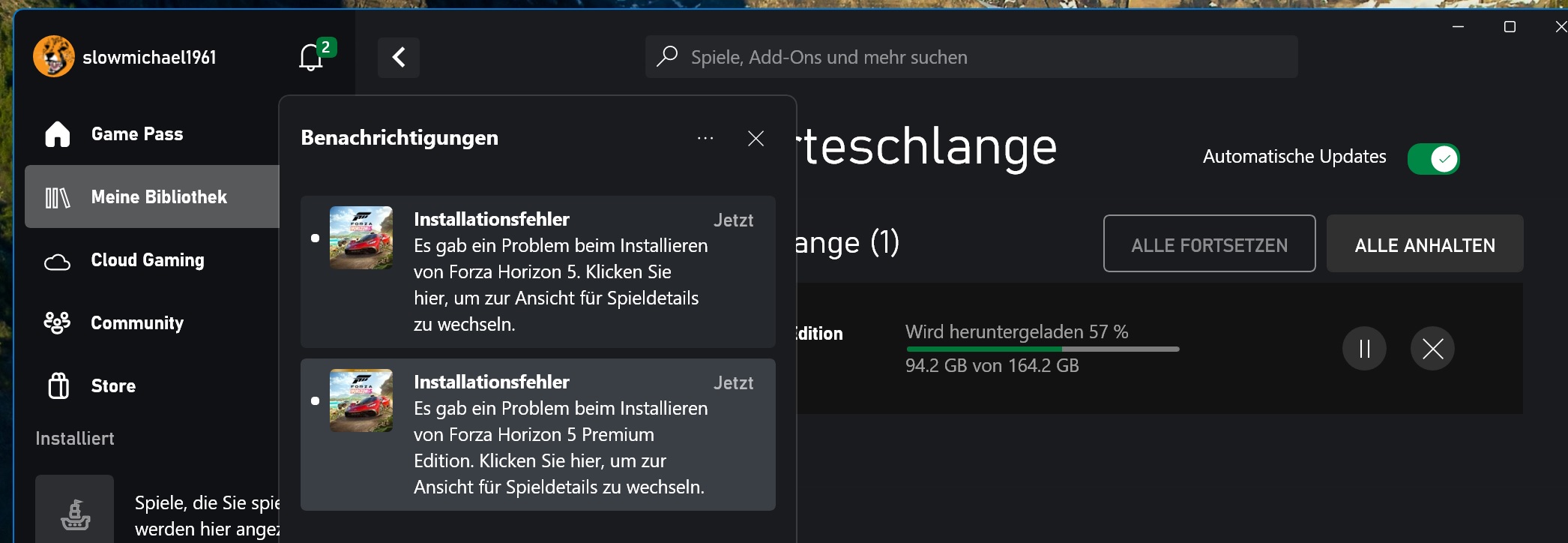
Task: Click the slowmichael1961 profile avatar
Action: click(x=53, y=56)
